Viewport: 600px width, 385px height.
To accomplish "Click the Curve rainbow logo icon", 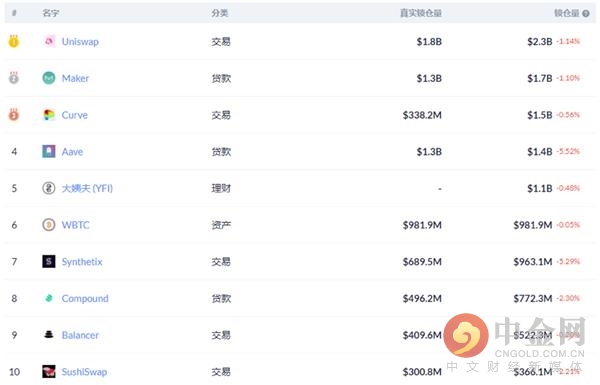I will pos(49,115).
